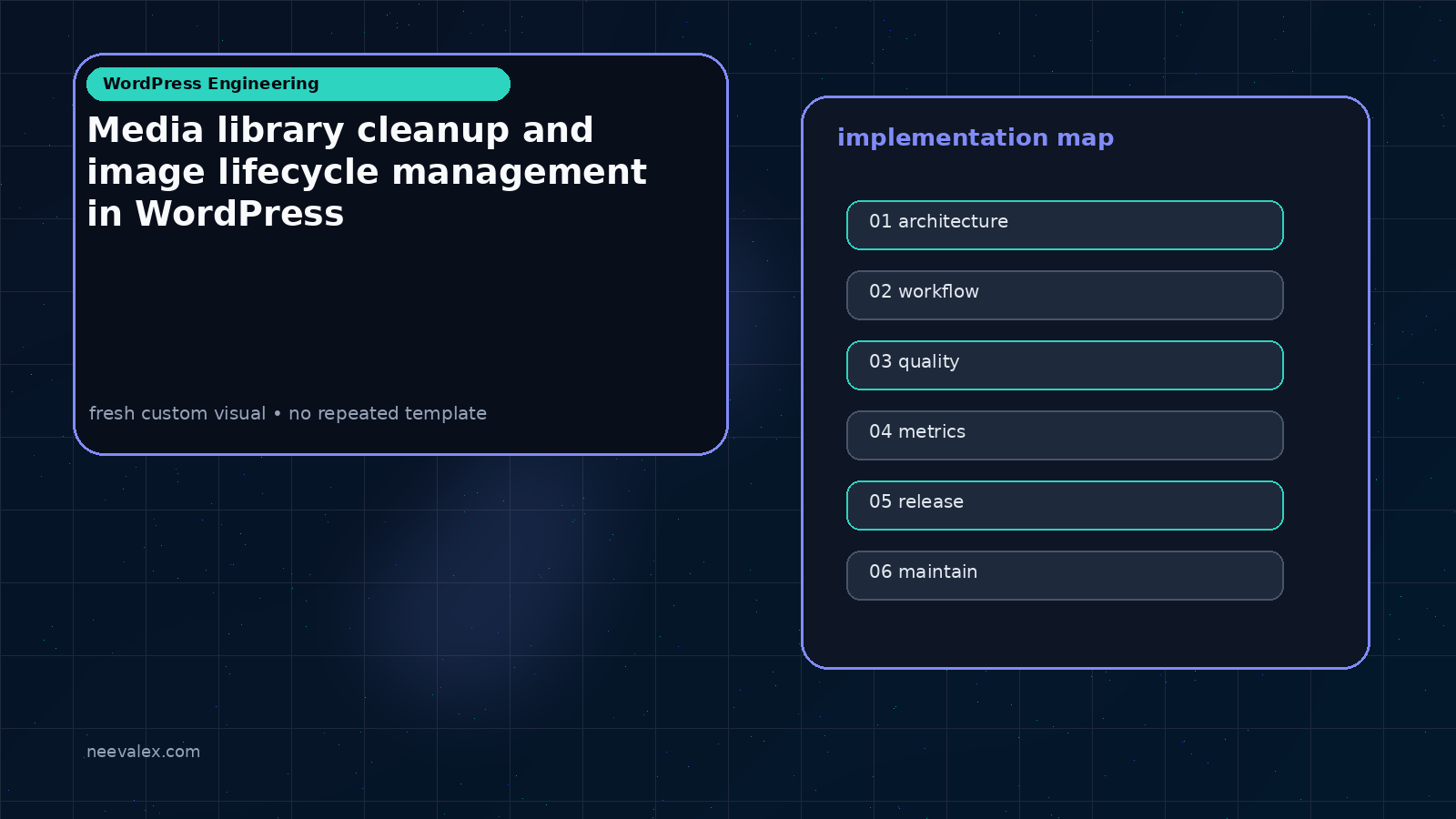Viewport: 1456px width, 819px height.
Task: Click the Media library cleanup title
Action: pyautogui.click(x=367, y=172)
